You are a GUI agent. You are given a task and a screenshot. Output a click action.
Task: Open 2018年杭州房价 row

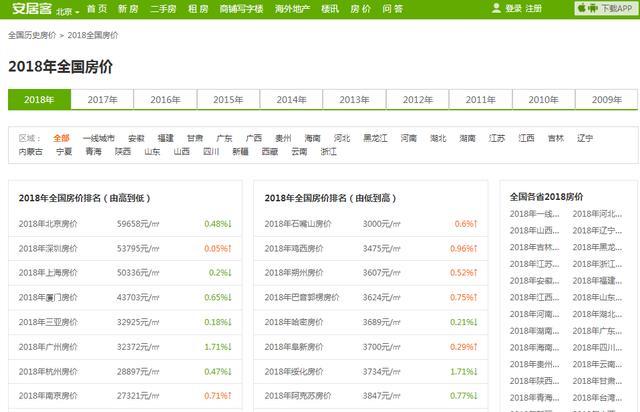click(125, 372)
